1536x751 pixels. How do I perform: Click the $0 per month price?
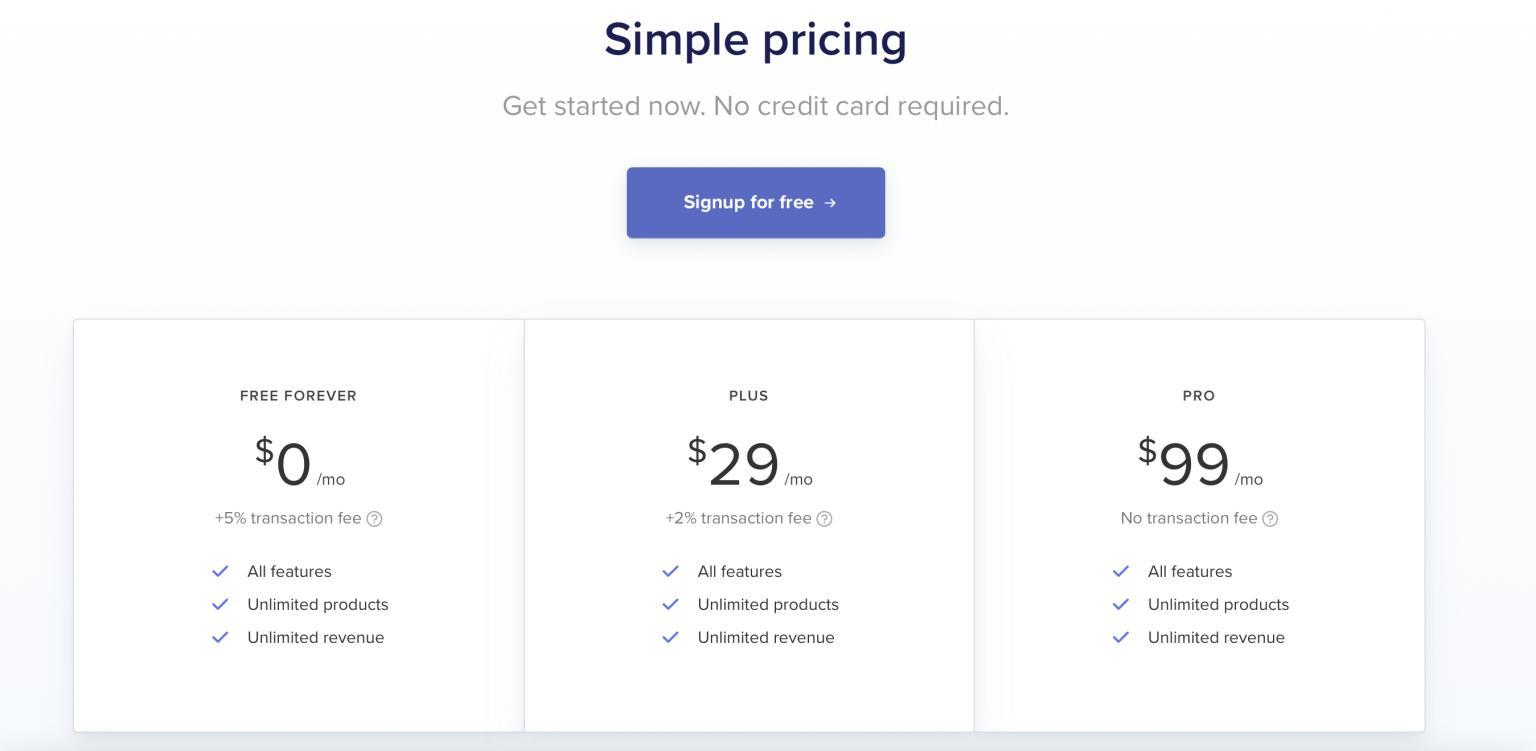click(x=298, y=462)
